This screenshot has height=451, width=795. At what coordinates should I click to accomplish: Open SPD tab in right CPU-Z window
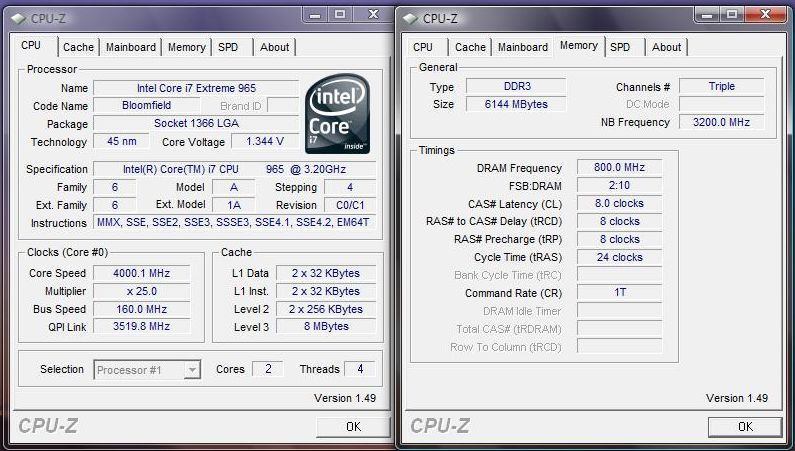tap(620, 47)
